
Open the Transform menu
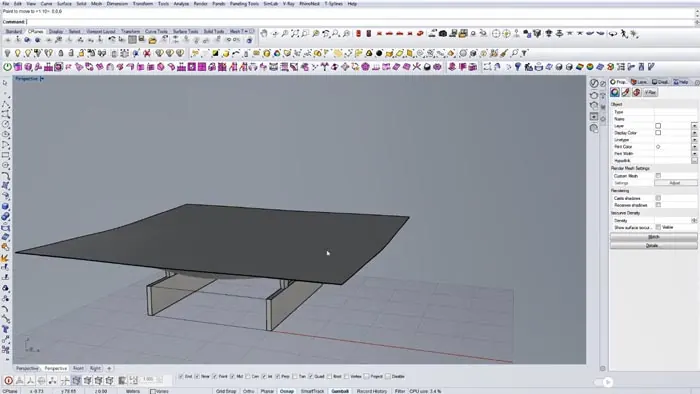143,4
